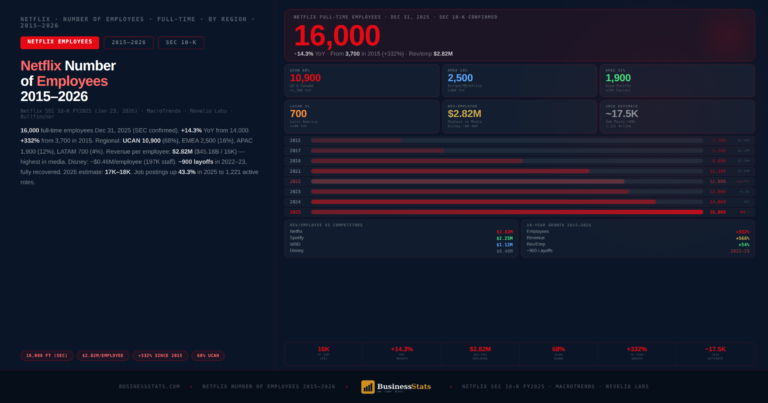This screenshot has height=403, width=768.
Task: Click the Disney $0.46M row
Action: tap(401, 251)
